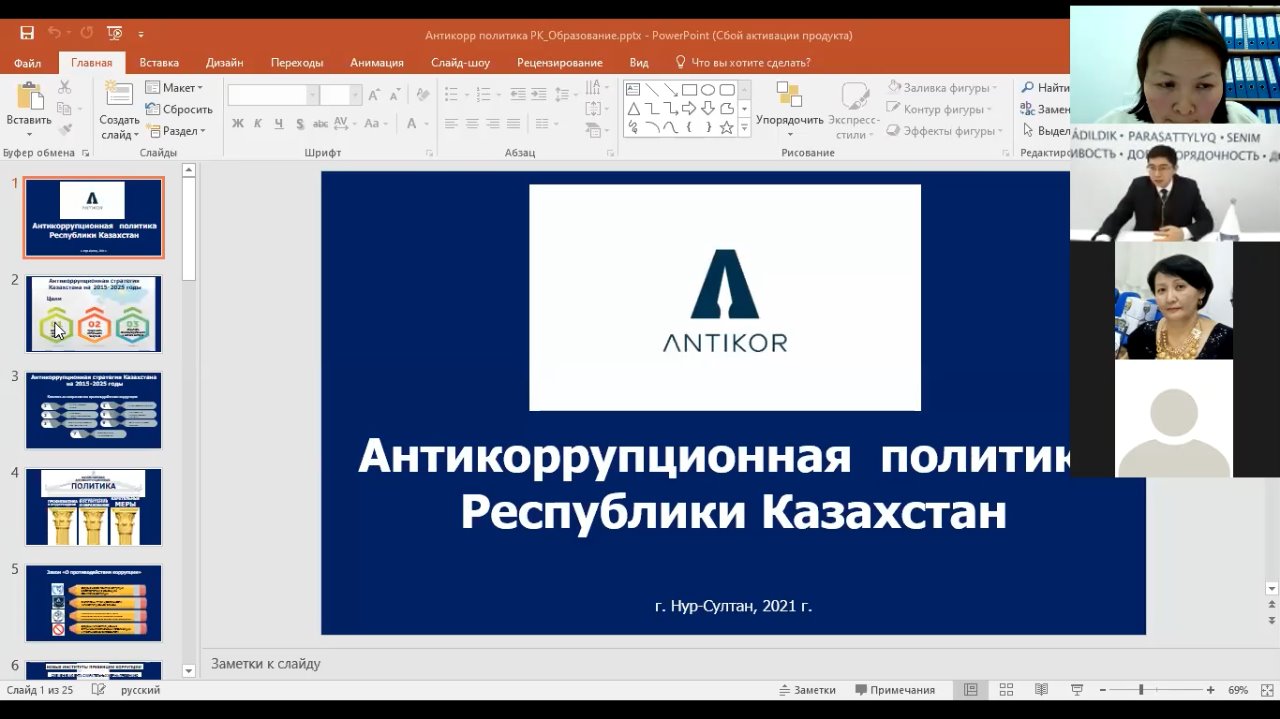Switch to Reading view icon

pos(1041,690)
